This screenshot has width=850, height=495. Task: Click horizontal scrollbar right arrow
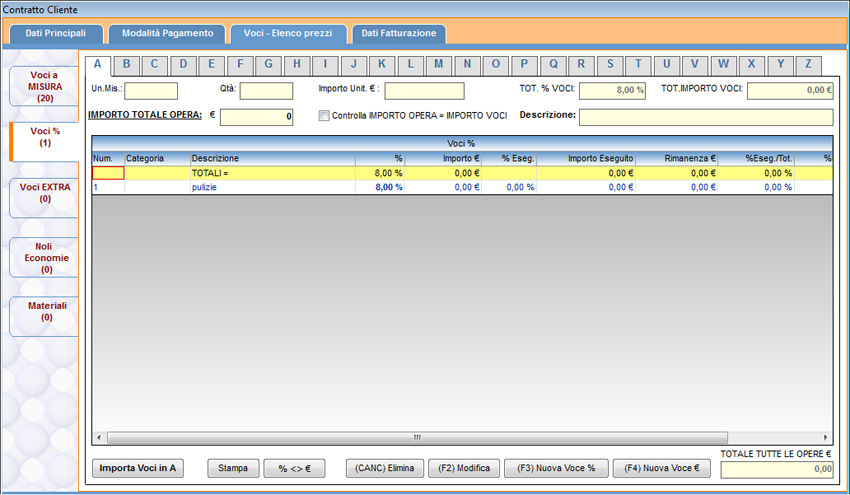tap(826, 438)
